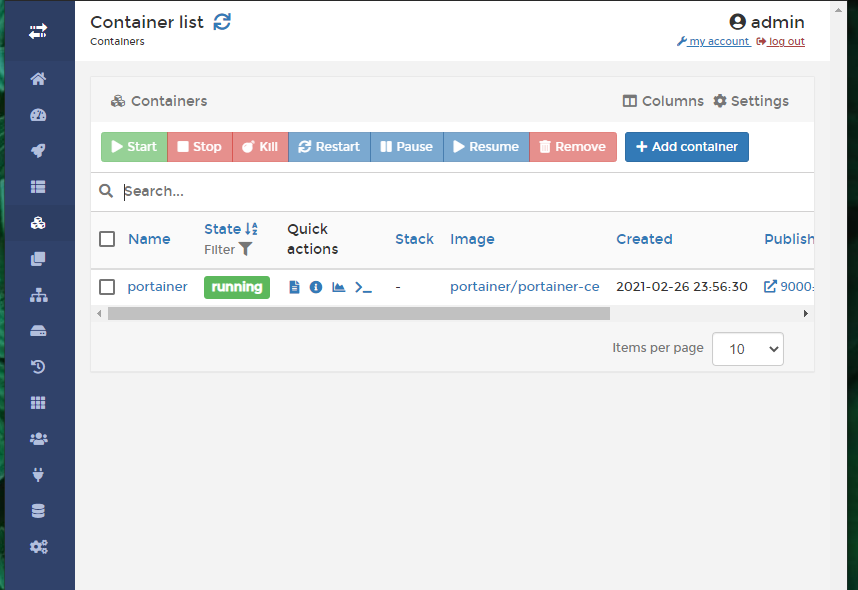The image size is (858, 590).
Task: Open the Columns visibility menu
Action: (663, 101)
